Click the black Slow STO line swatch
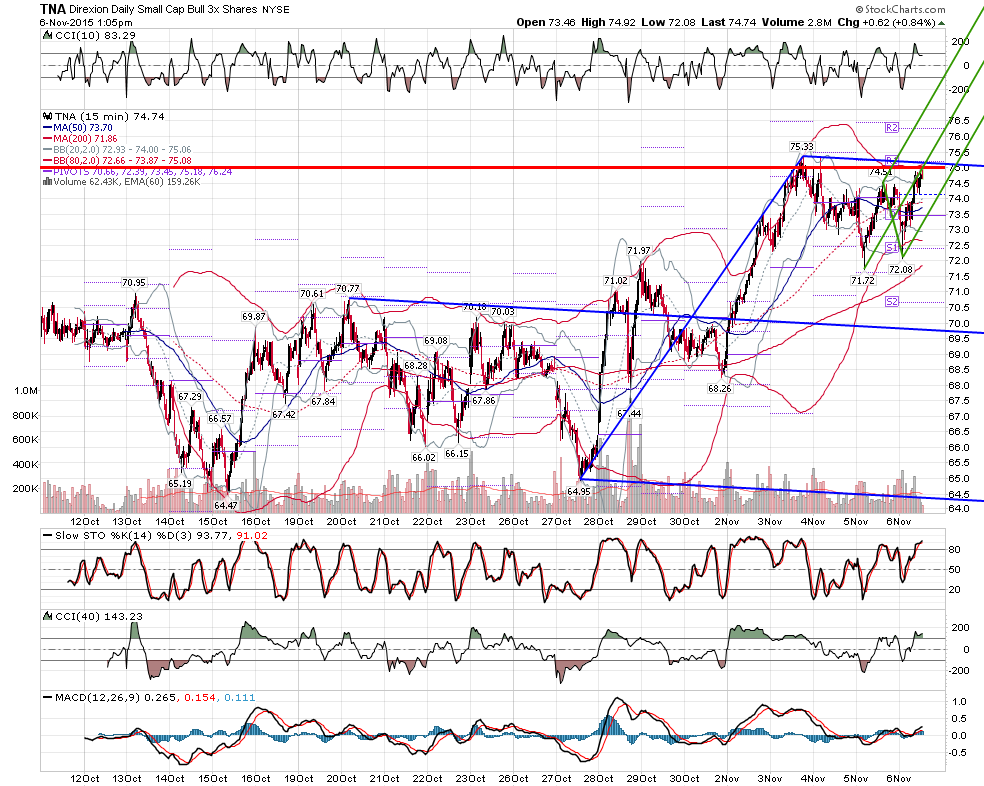Image resolution: width=984 pixels, height=786 pixels. (x=48, y=536)
